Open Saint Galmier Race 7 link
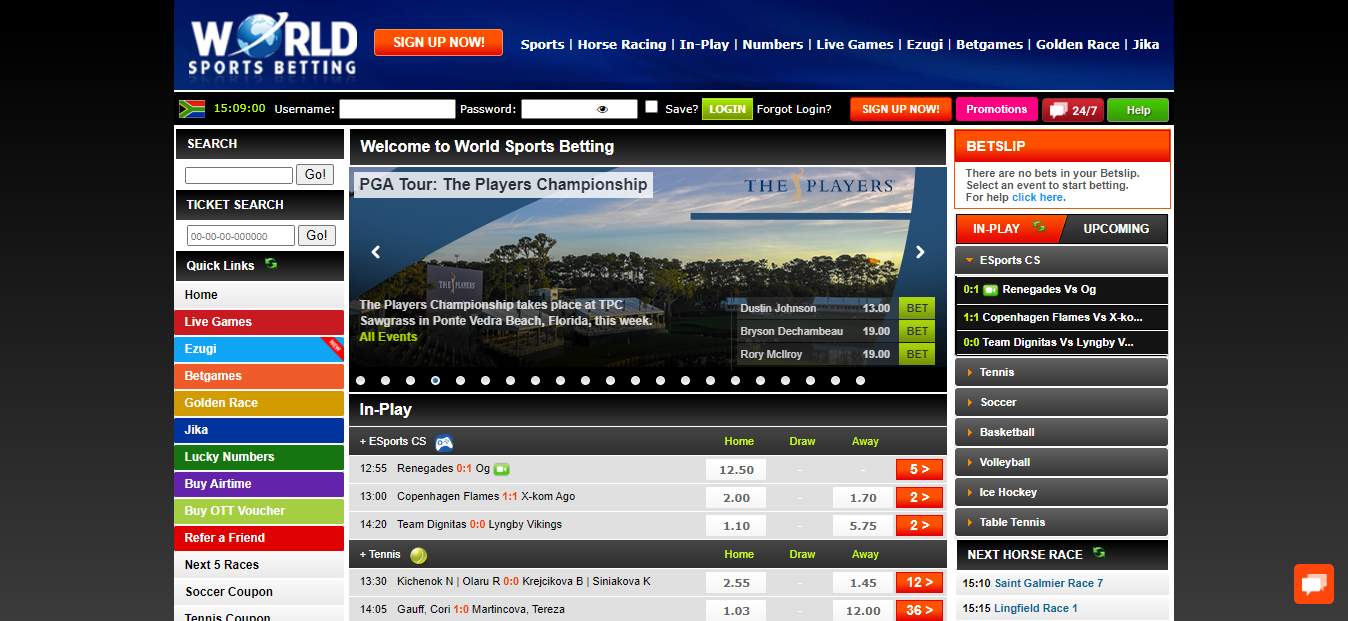The height and width of the screenshot is (621, 1348). pyautogui.click(x=1049, y=583)
